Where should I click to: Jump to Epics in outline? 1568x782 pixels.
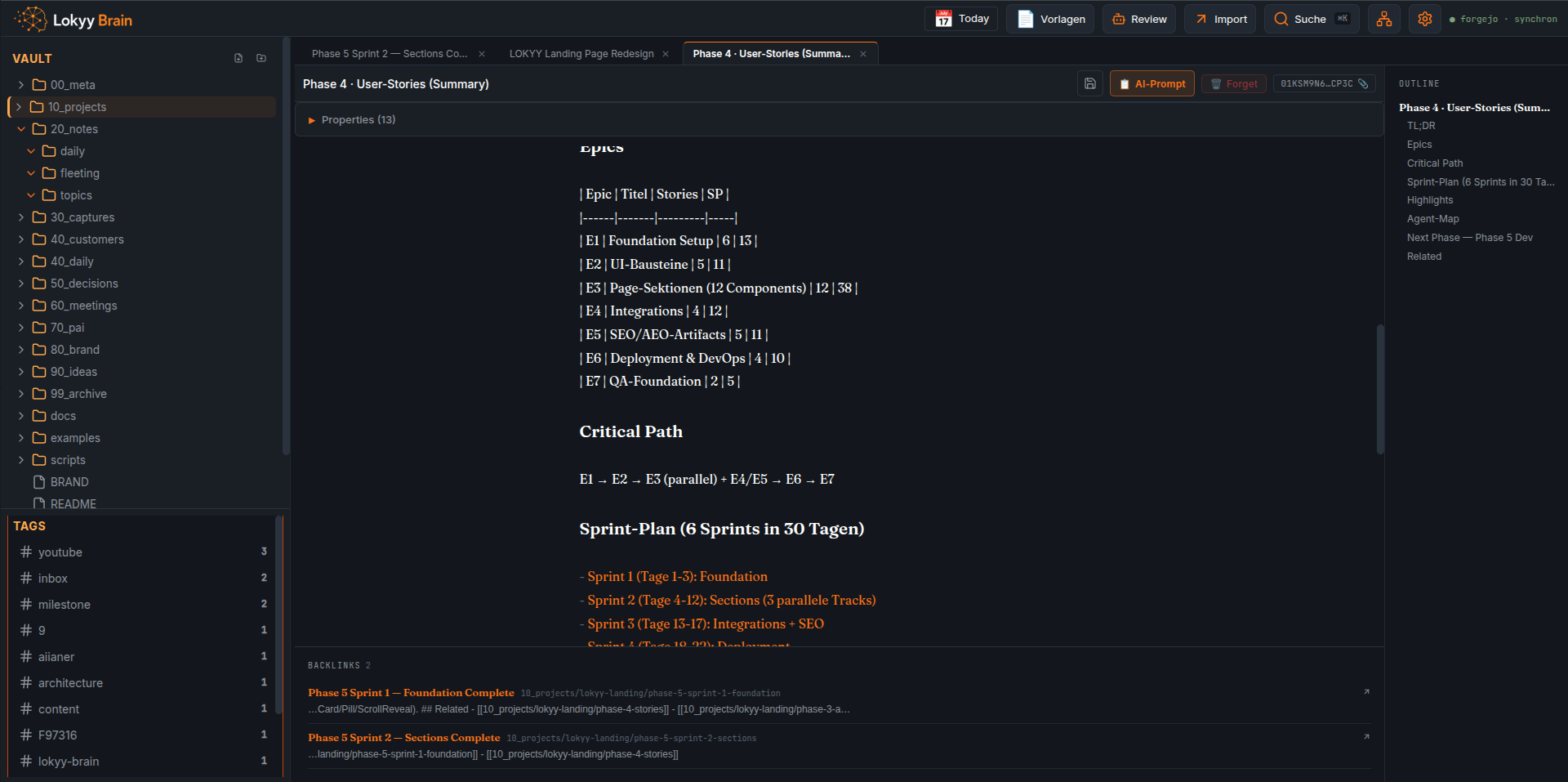click(x=1419, y=145)
